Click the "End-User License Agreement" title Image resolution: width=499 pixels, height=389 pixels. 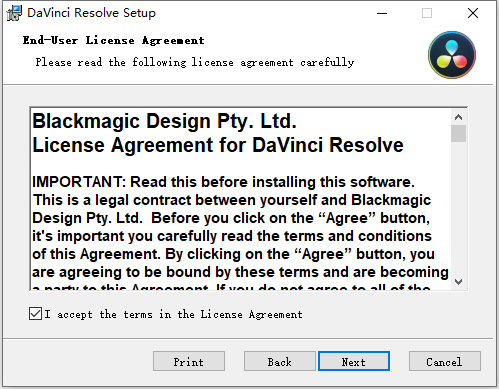pos(113,40)
